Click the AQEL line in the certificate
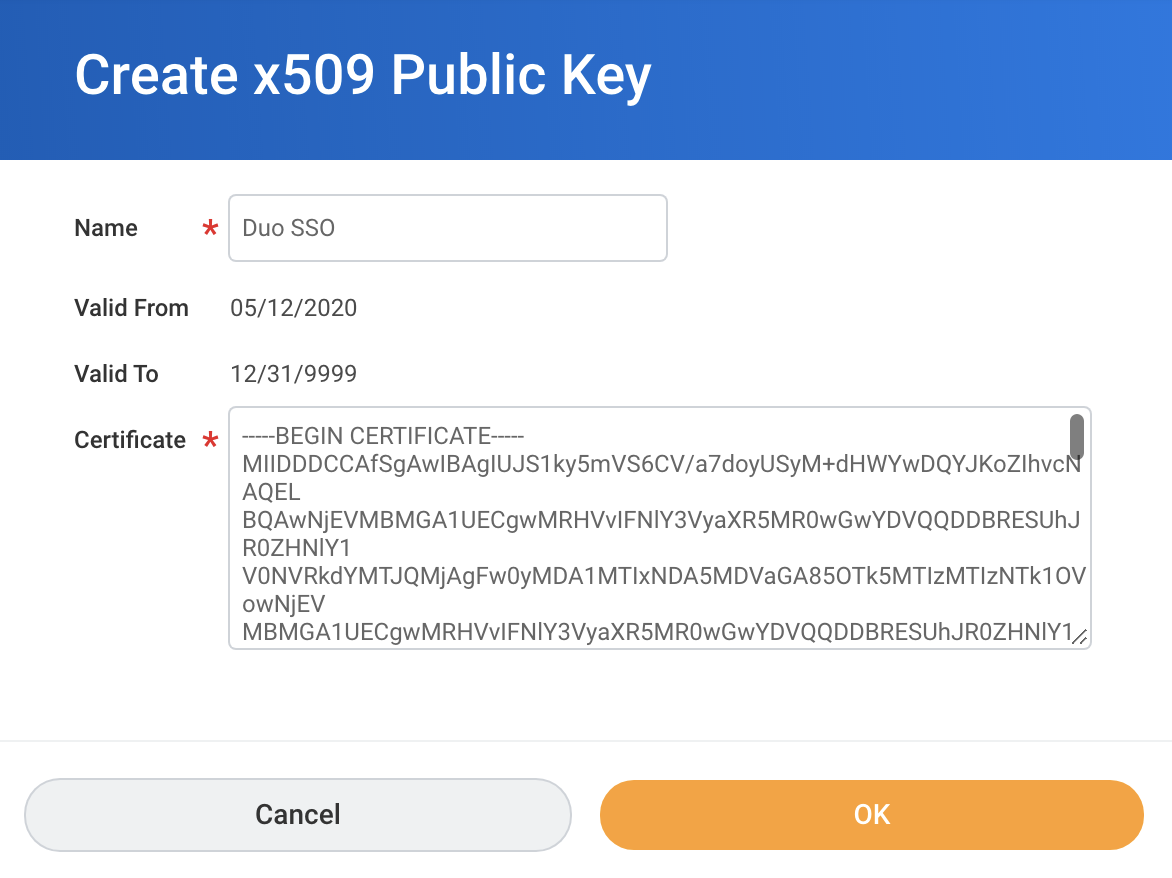1172x878 pixels. 271,493
